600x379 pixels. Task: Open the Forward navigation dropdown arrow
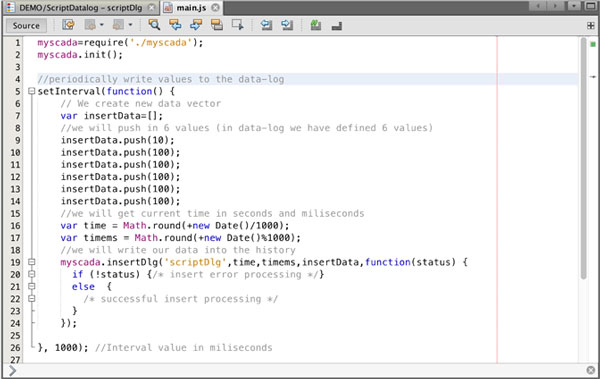pyautogui.click(x=130, y=25)
